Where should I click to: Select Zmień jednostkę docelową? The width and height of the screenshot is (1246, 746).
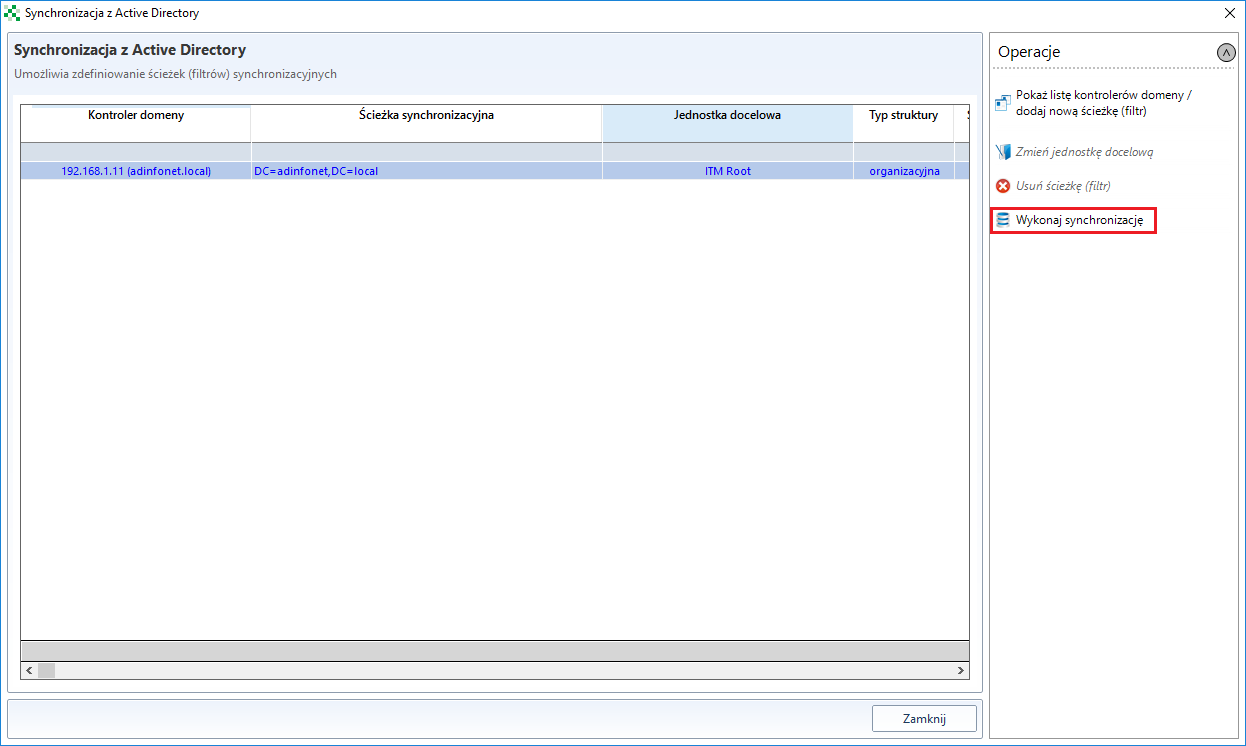[1084, 152]
